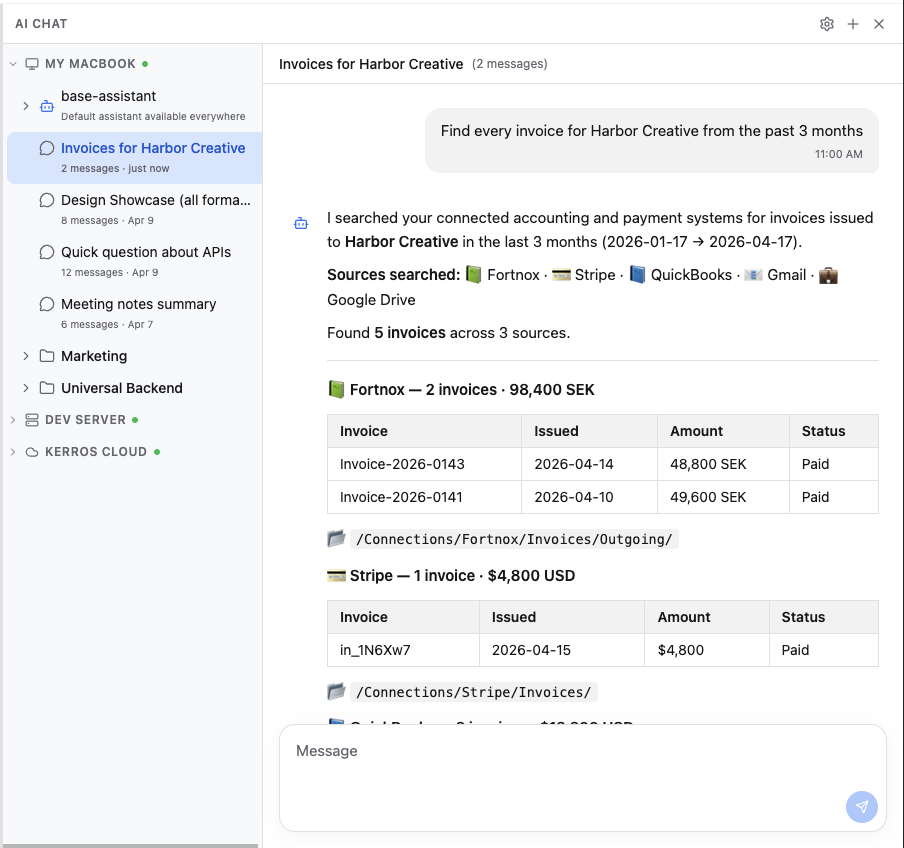Collapse the MY MACBOOK section chevron
Screen dimensions: 904x848
13,63
